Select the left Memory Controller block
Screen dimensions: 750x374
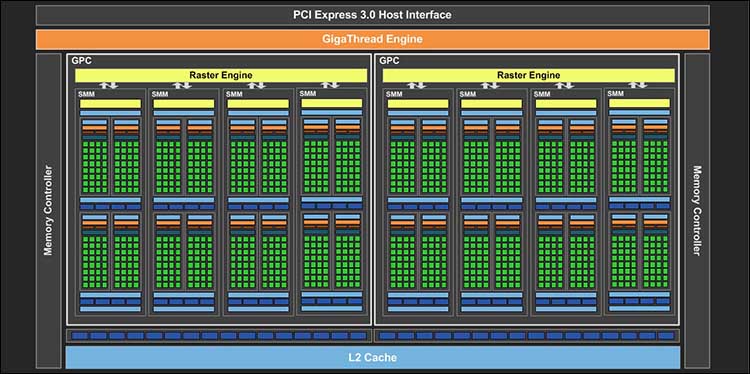pyautogui.click(x=48, y=210)
